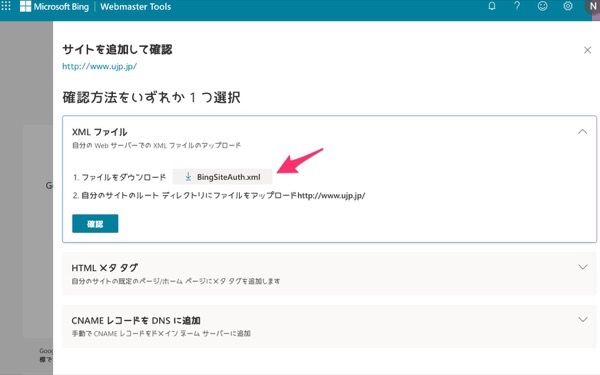Click the download arrow icon beside BingSiteAuth.xml
This screenshot has height=375, width=600.
tap(188, 177)
